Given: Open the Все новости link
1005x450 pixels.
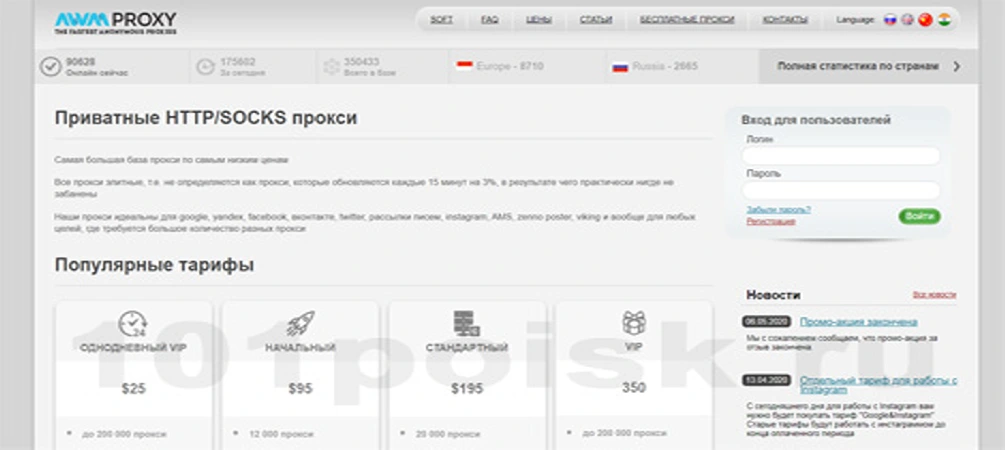Looking at the screenshot, I should (934, 295).
